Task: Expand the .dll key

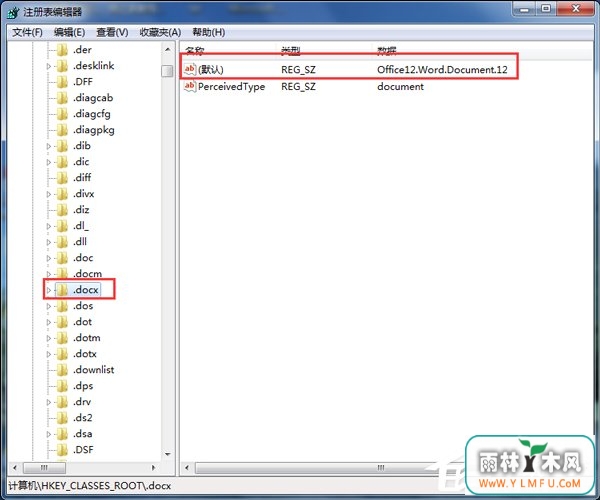Action: (x=49, y=242)
